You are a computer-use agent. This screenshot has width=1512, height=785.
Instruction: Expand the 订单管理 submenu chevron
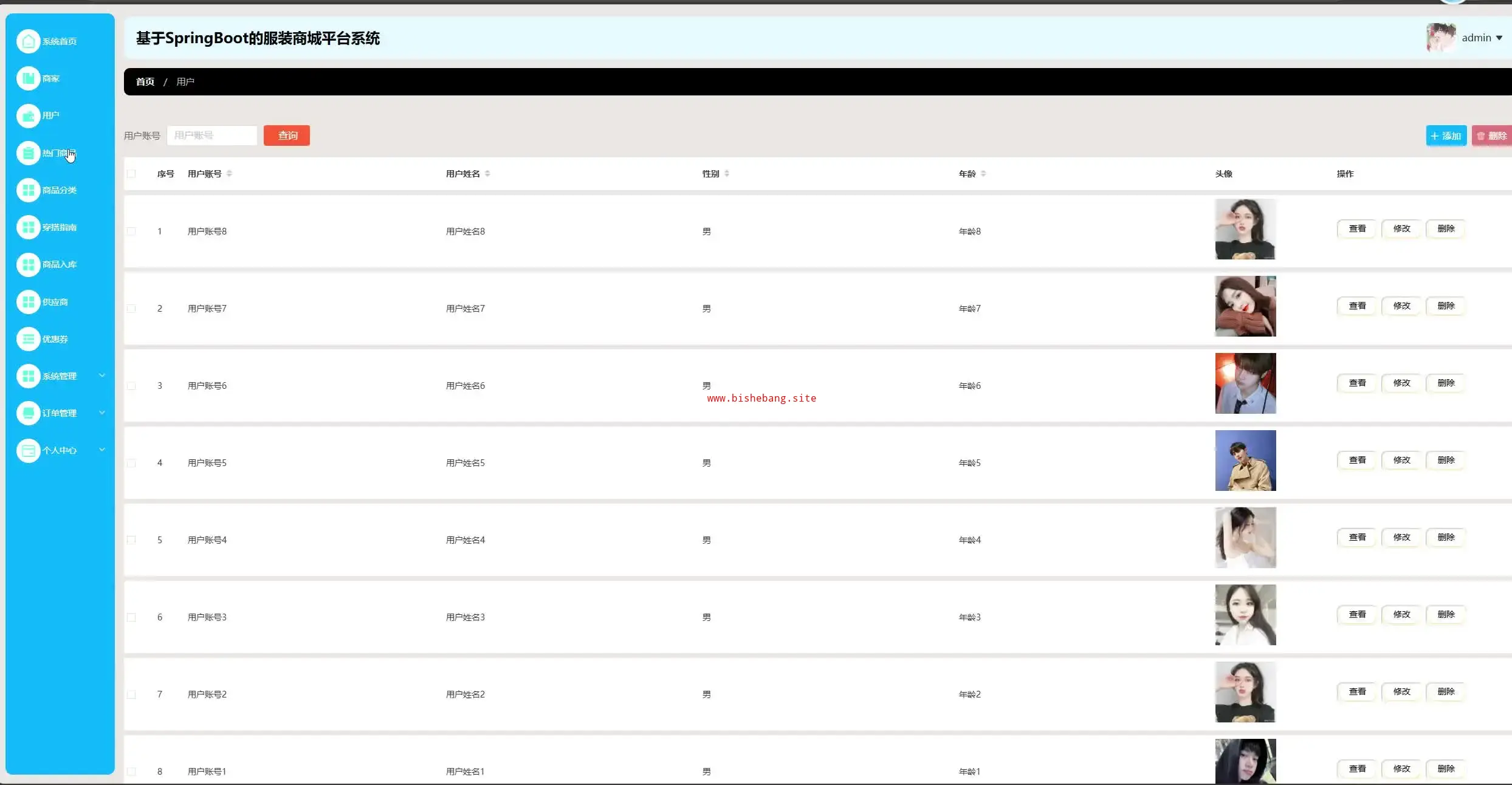102,413
